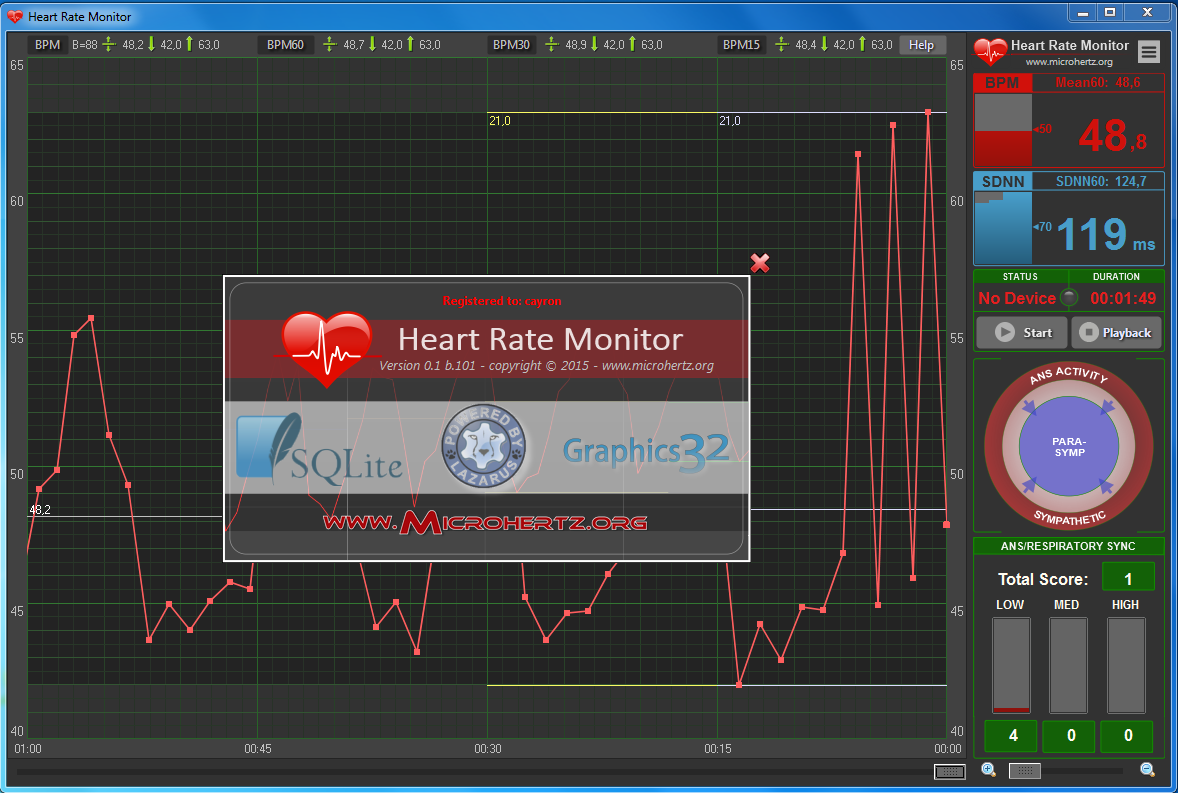Click the 48,7 mean value for BPM60

(x=354, y=45)
